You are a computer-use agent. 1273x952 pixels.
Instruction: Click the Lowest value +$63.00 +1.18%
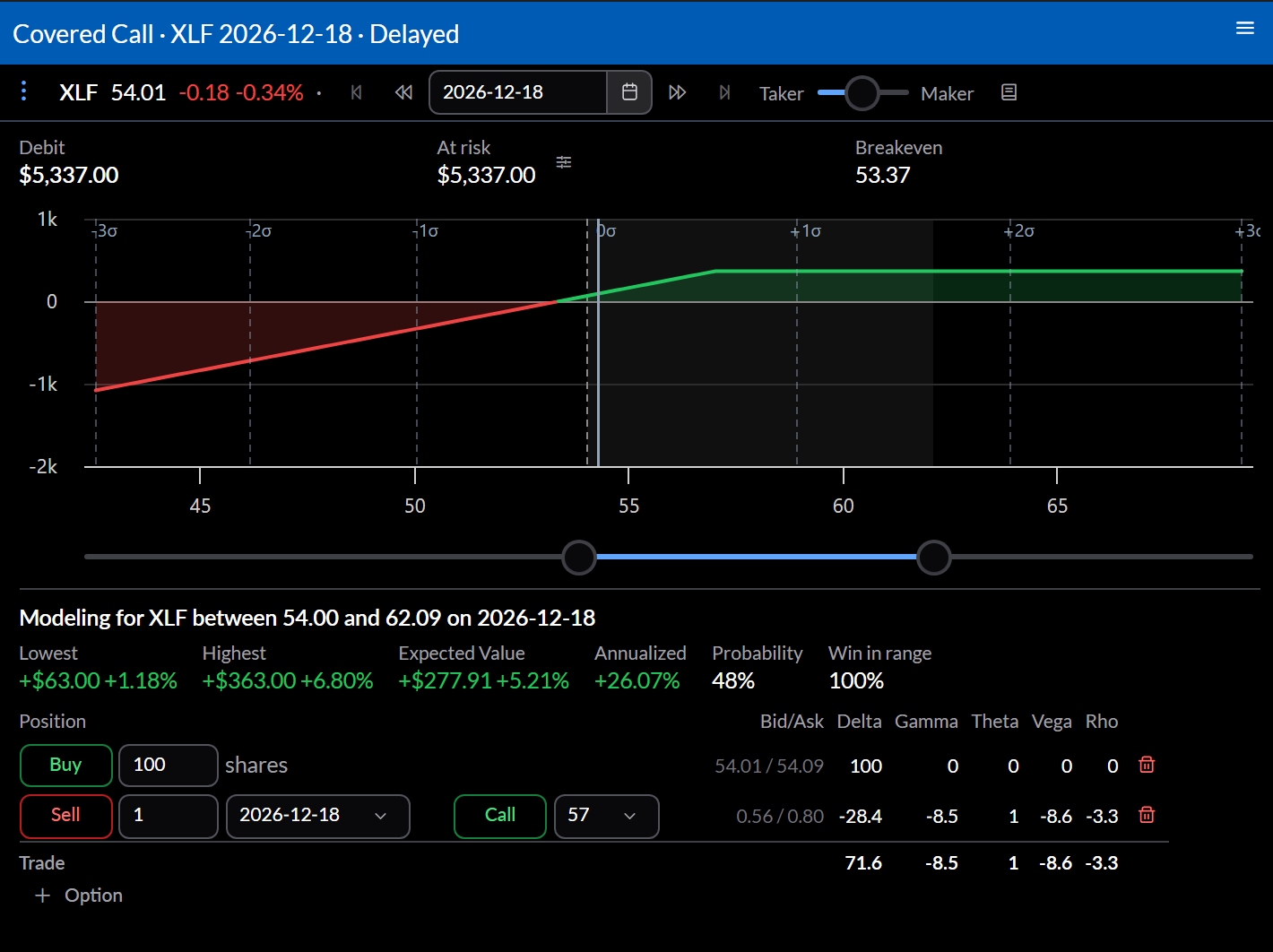point(99,680)
